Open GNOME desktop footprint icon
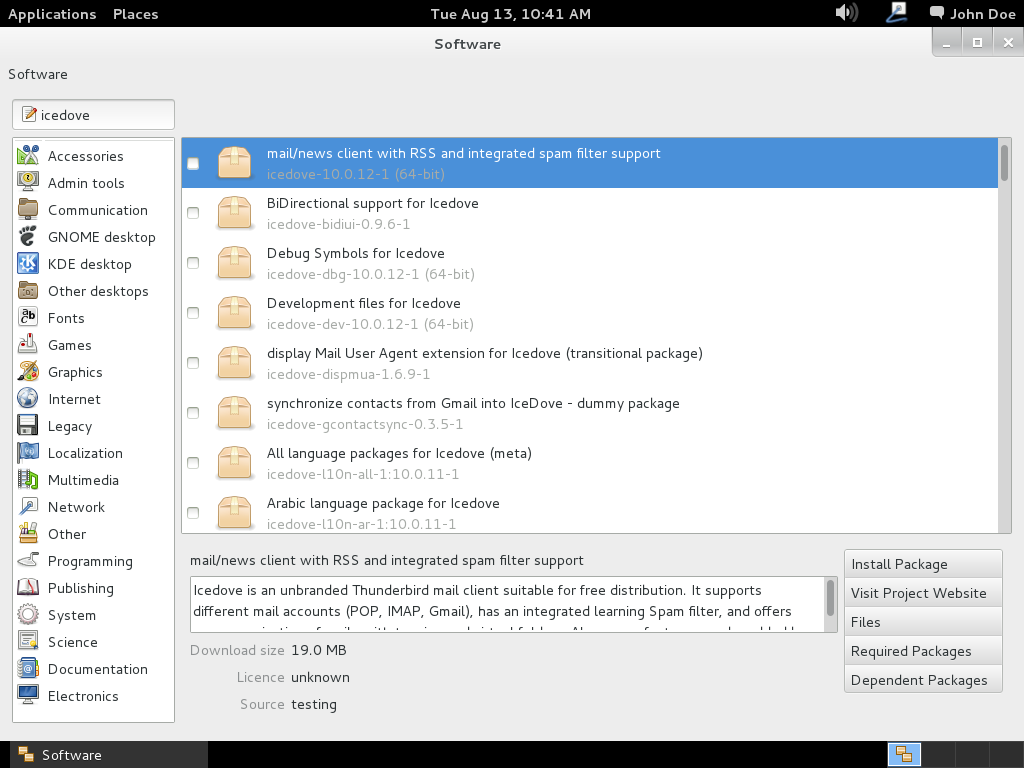Image resolution: width=1024 pixels, height=768 pixels. [28, 236]
